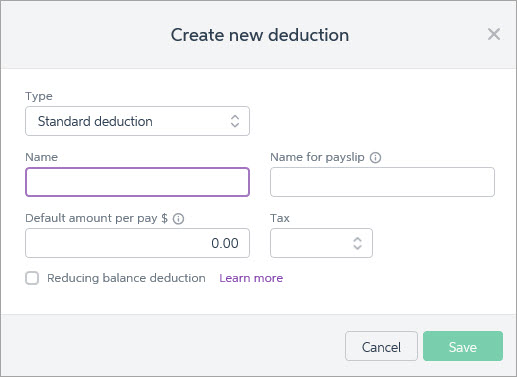Click the Create new deduction title
517x377 pixels.
pyautogui.click(x=260, y=35)
